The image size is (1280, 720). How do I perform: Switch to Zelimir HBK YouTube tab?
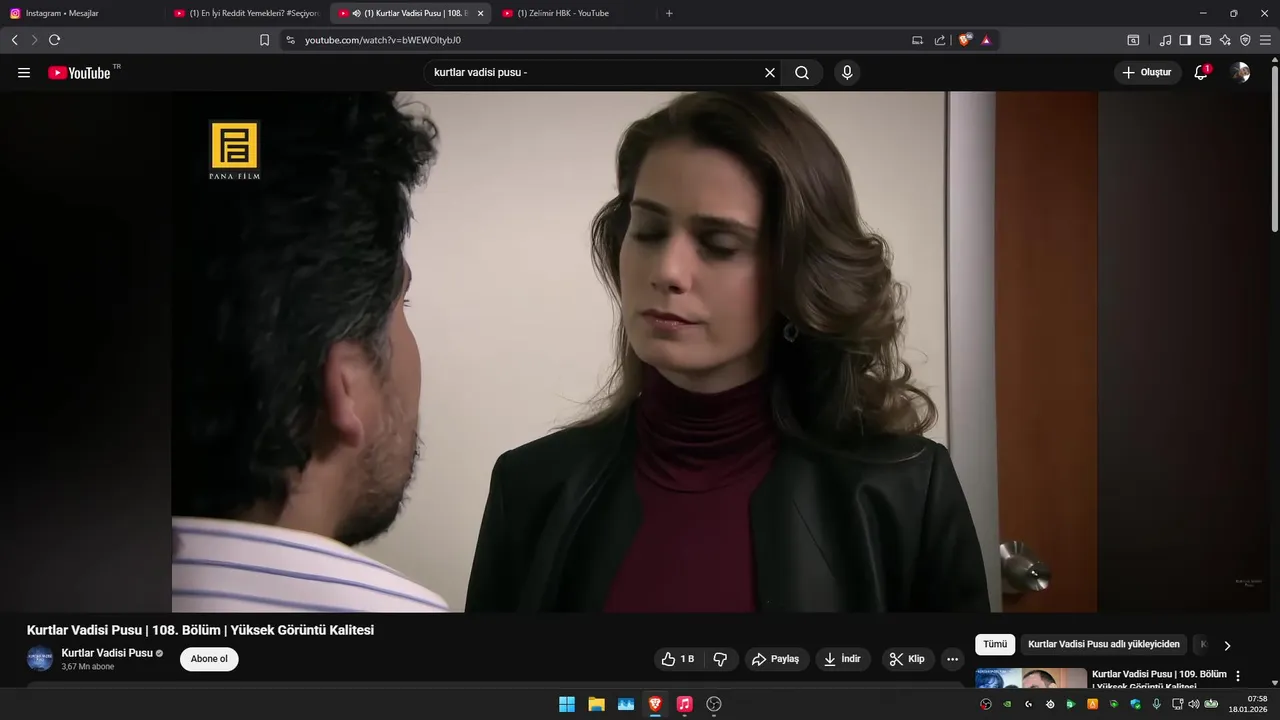(x=575, y=13)
